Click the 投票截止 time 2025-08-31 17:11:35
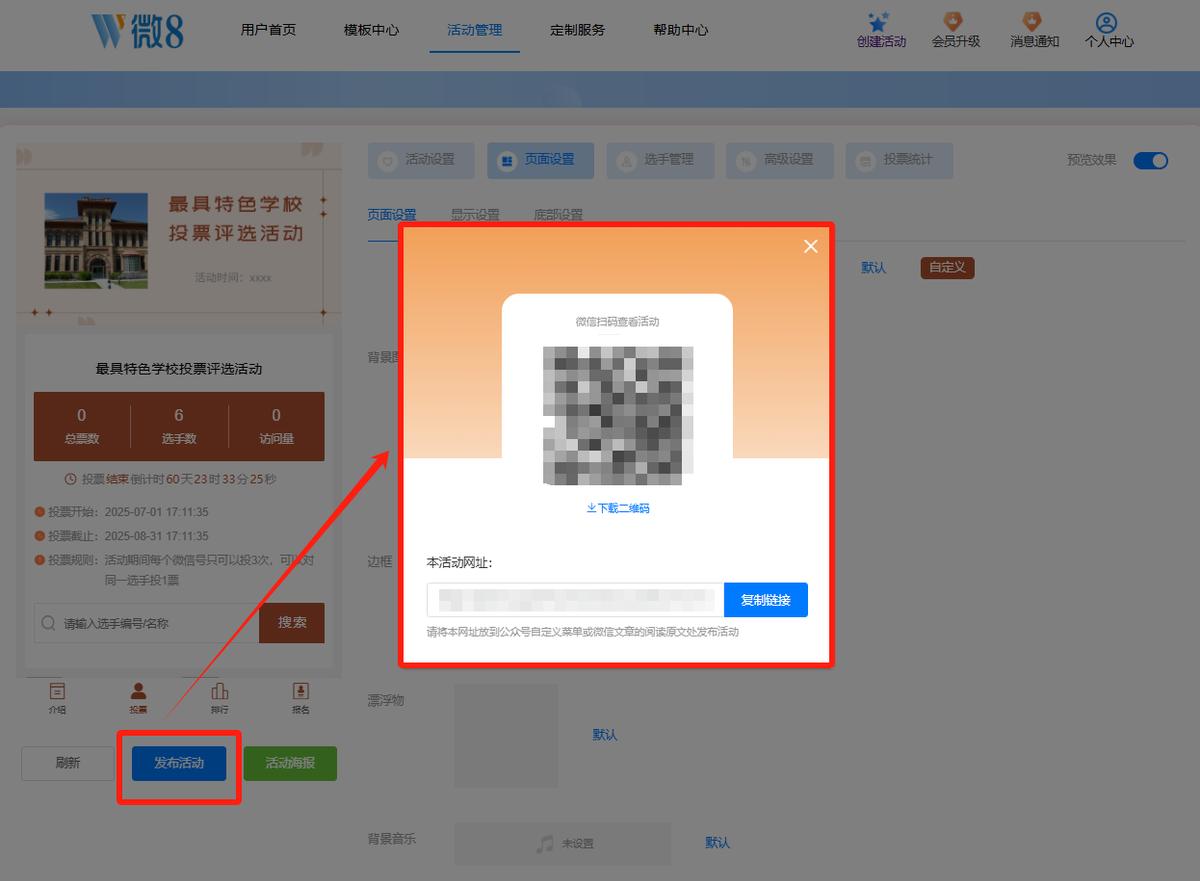1200x881 pixels. coord(155,536)
